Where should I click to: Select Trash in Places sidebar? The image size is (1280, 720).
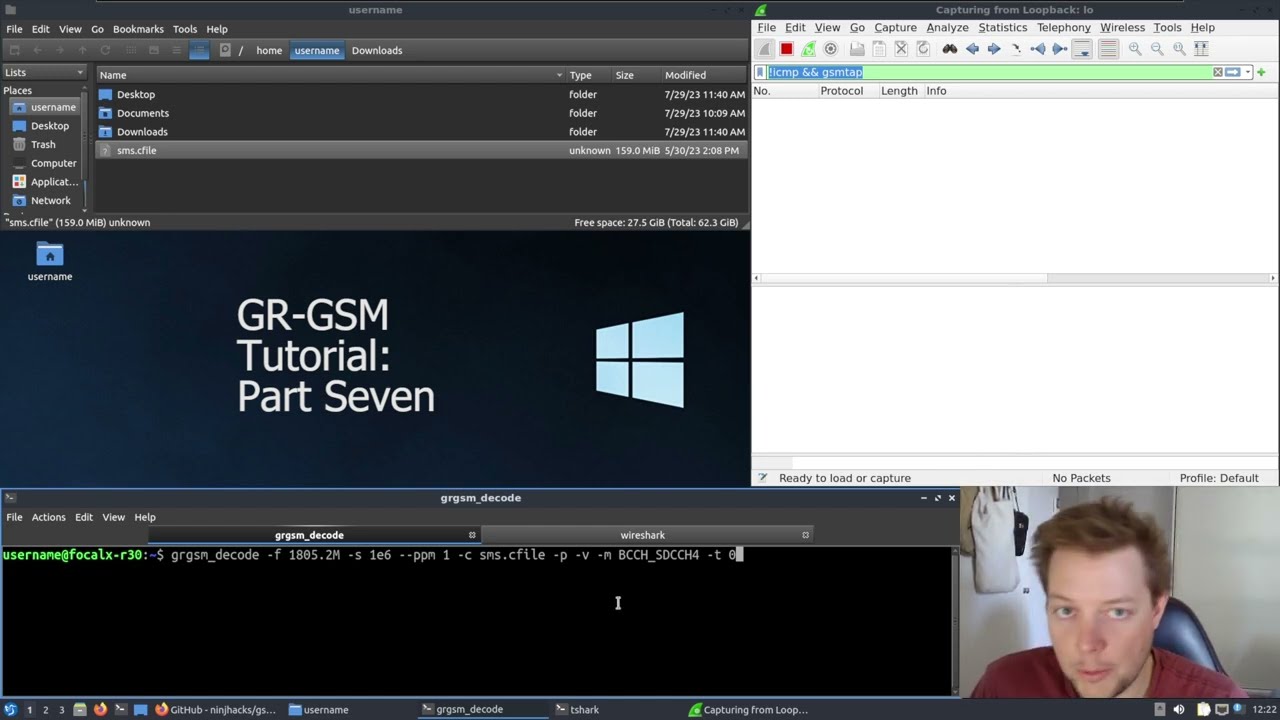(43, 144)
